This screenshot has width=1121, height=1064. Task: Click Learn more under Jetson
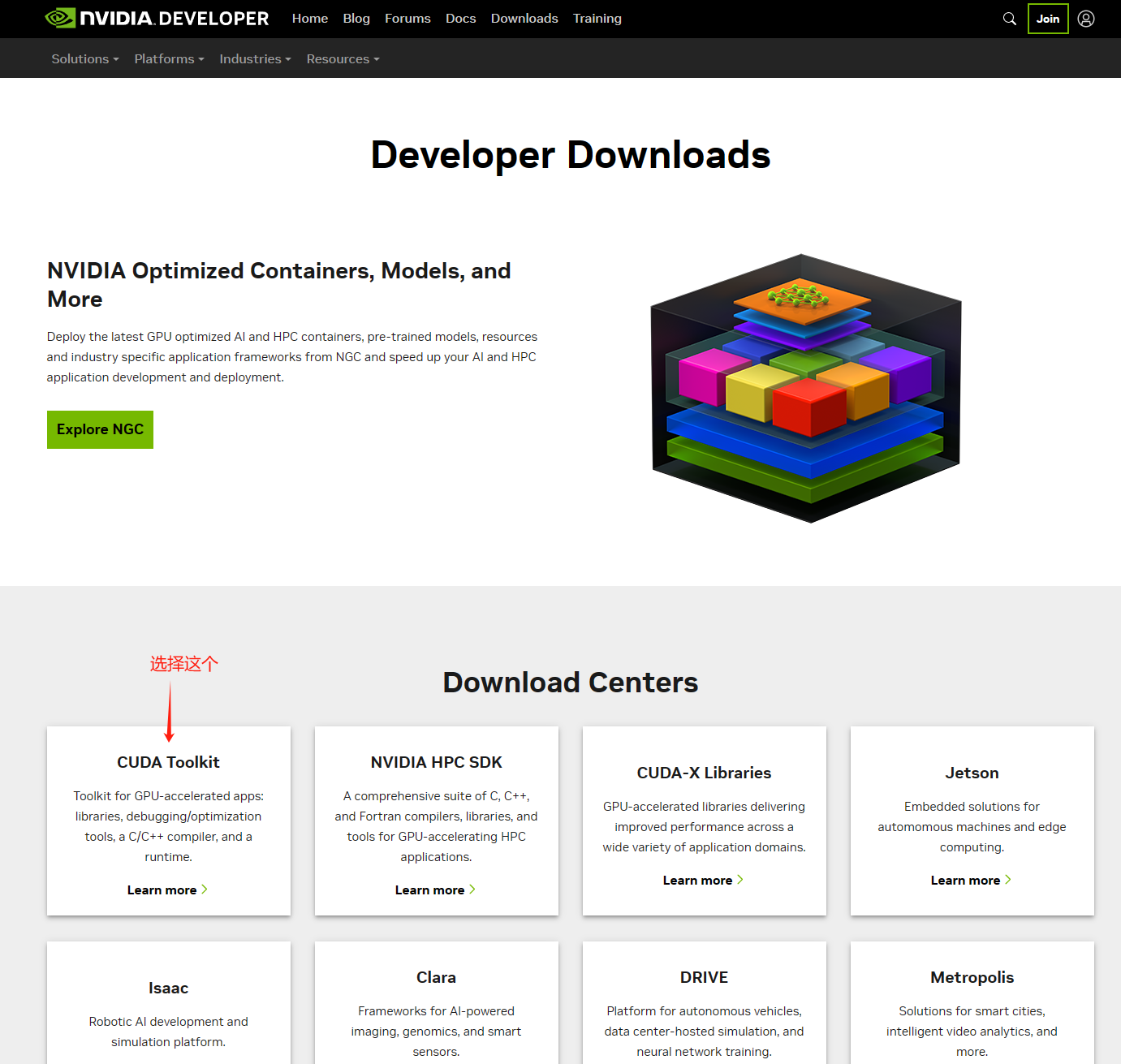(971, 880)
